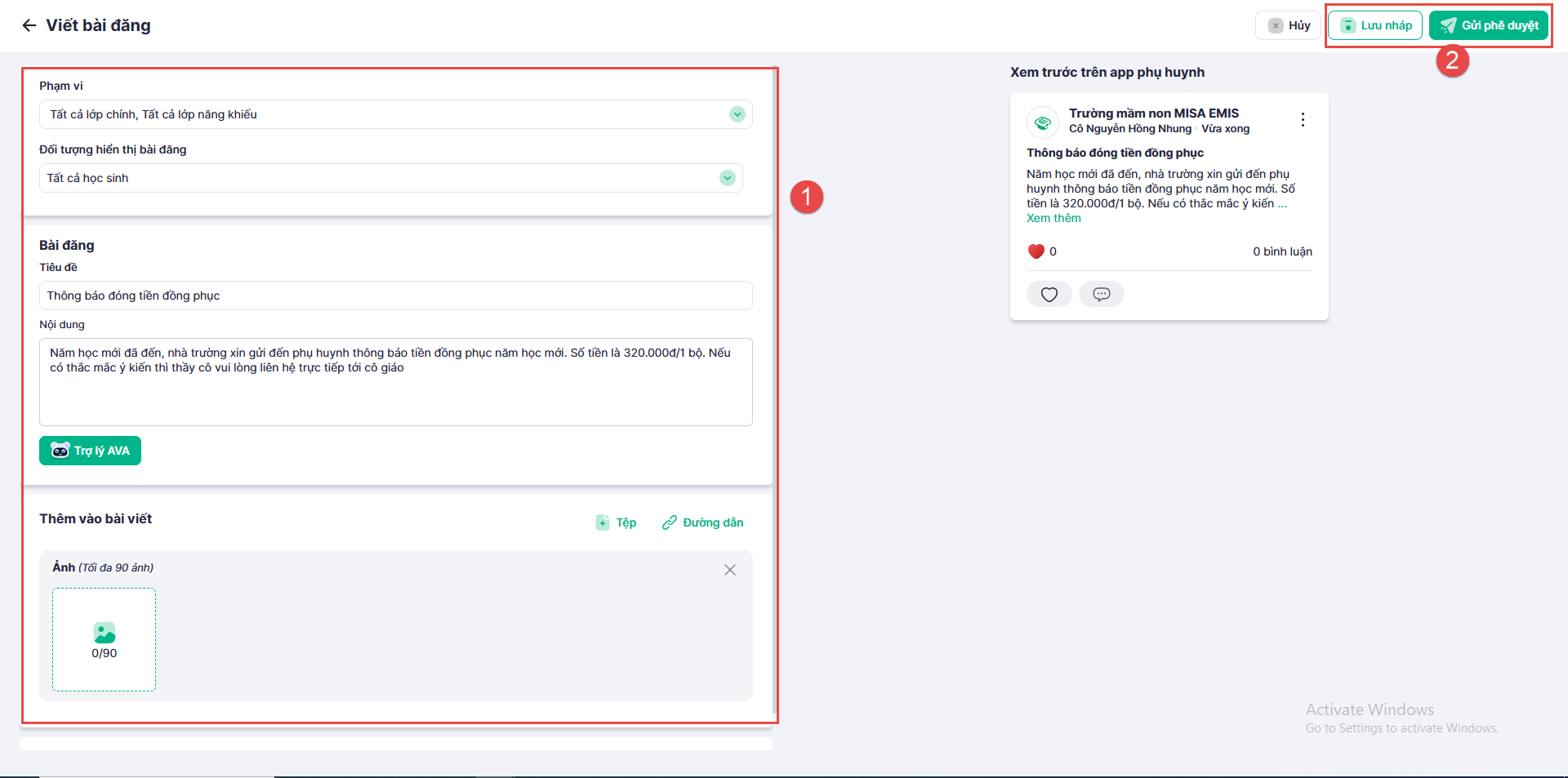Click the red heart reaction count icon
This screenshot has width=1568, height=778.
(1036, 251)
